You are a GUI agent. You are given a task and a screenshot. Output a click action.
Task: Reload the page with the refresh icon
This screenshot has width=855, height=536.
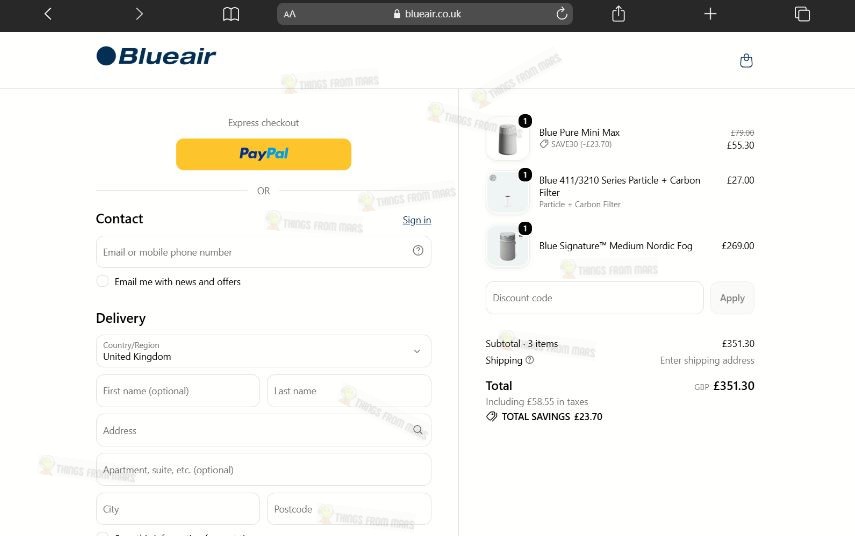(562, 14)
